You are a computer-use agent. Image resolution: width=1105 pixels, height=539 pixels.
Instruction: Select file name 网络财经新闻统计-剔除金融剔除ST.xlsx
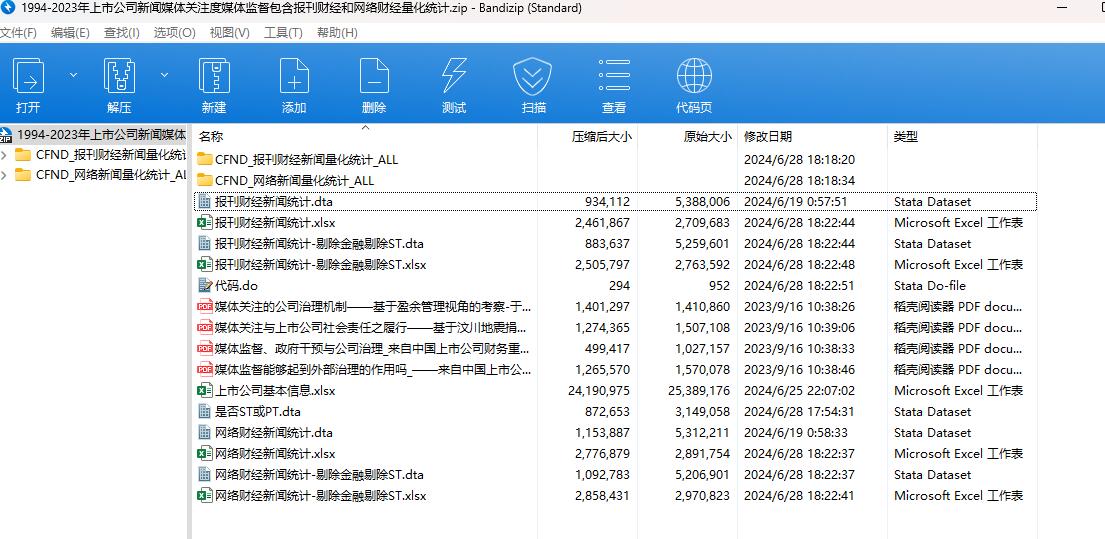point(321,495)
